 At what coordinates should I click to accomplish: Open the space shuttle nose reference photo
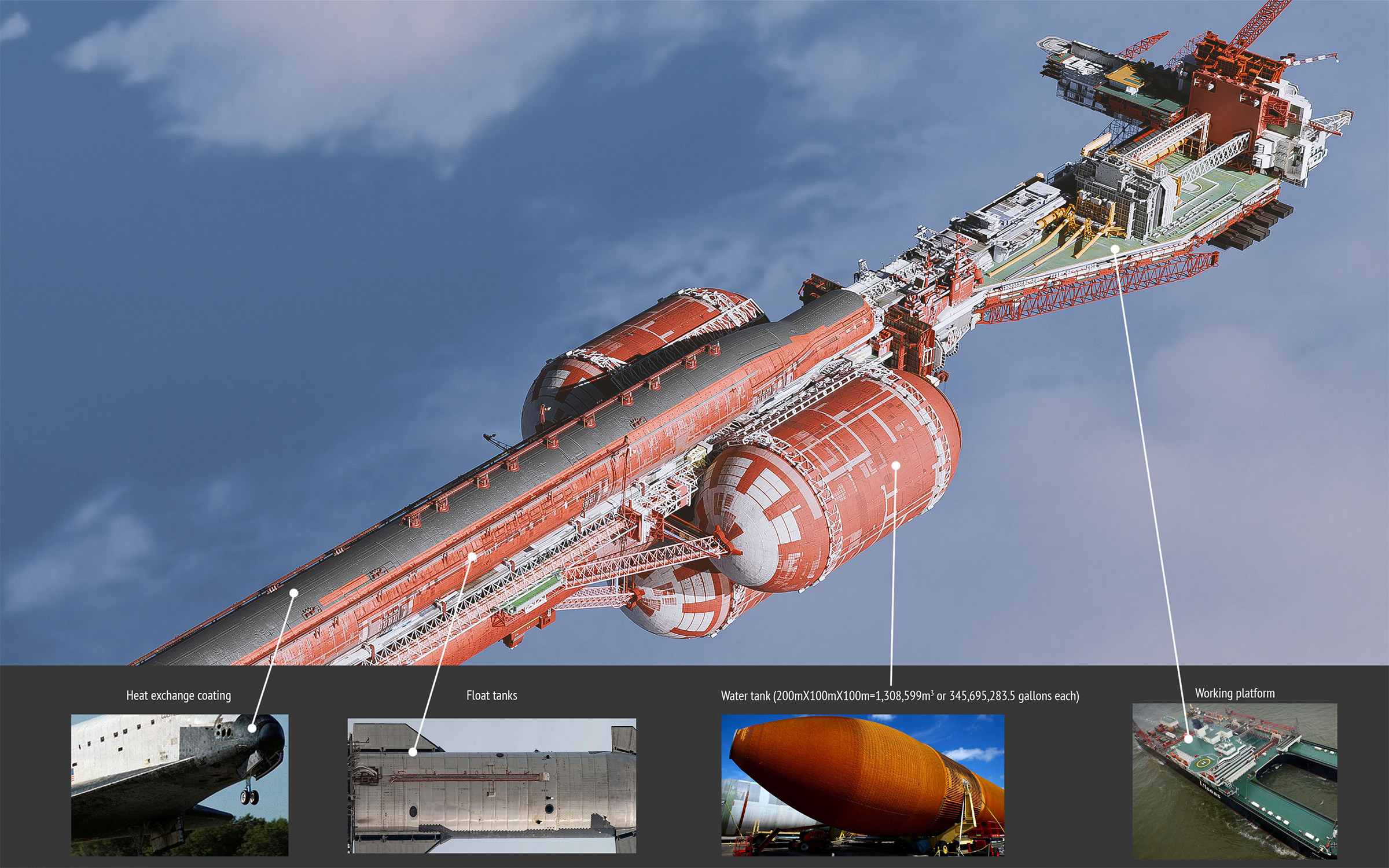[179, 785]
